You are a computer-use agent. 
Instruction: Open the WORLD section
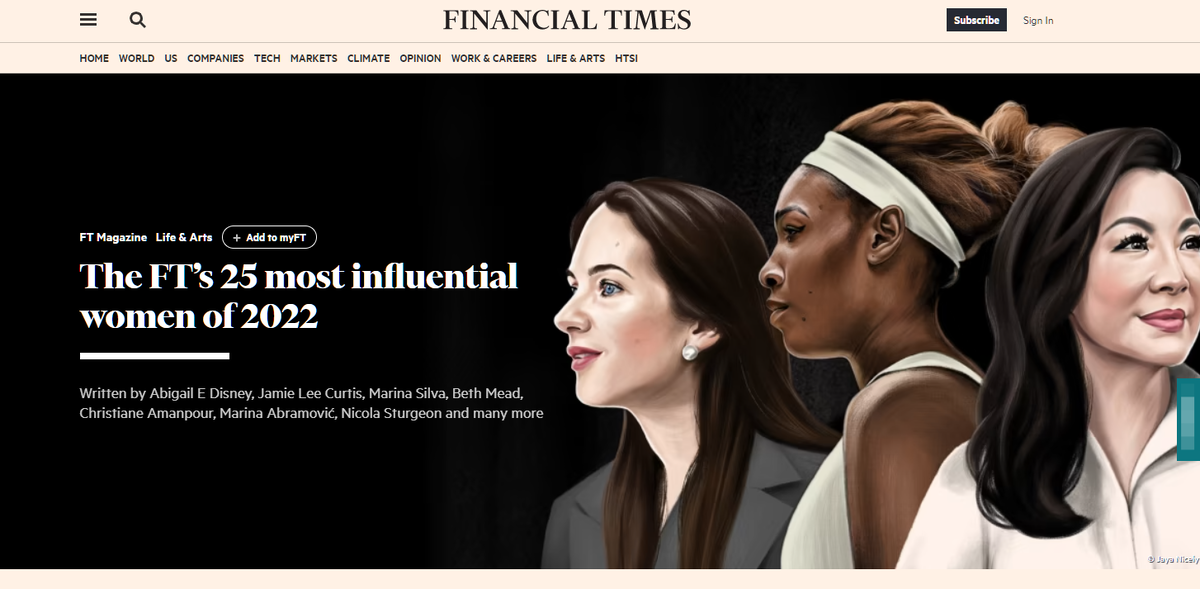click(136, 58)
